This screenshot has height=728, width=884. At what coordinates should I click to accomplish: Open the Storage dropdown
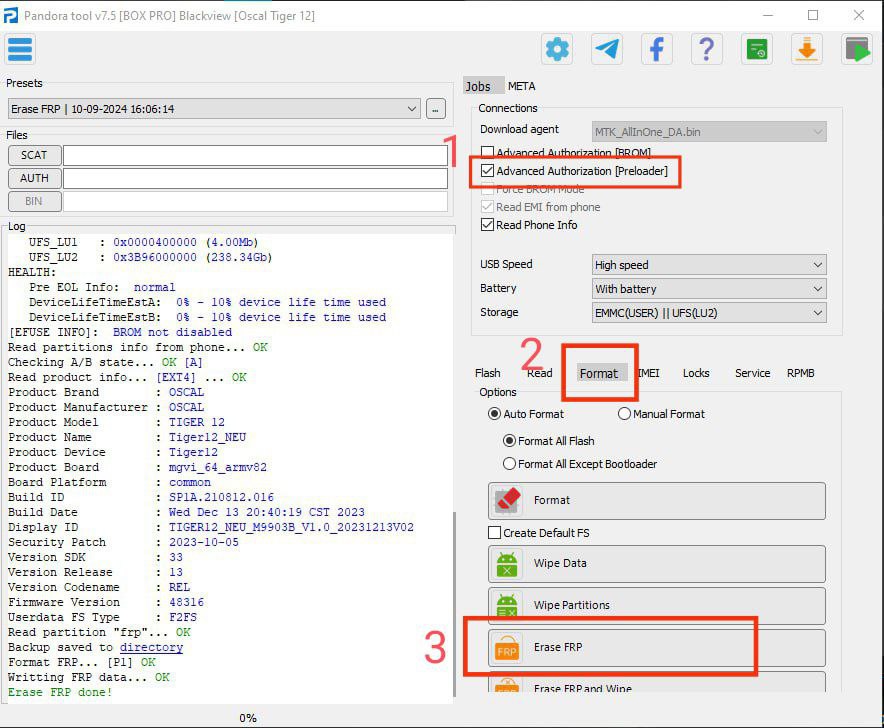(709, 312)
